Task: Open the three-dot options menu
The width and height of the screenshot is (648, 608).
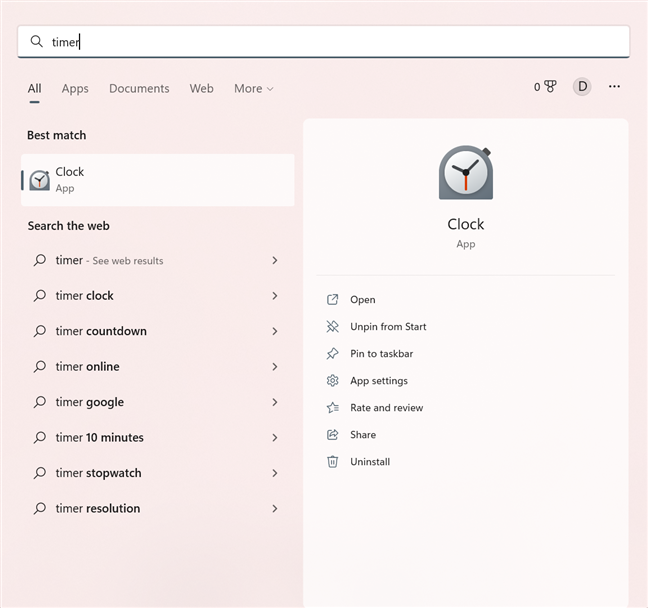Action: coord(614,86)
